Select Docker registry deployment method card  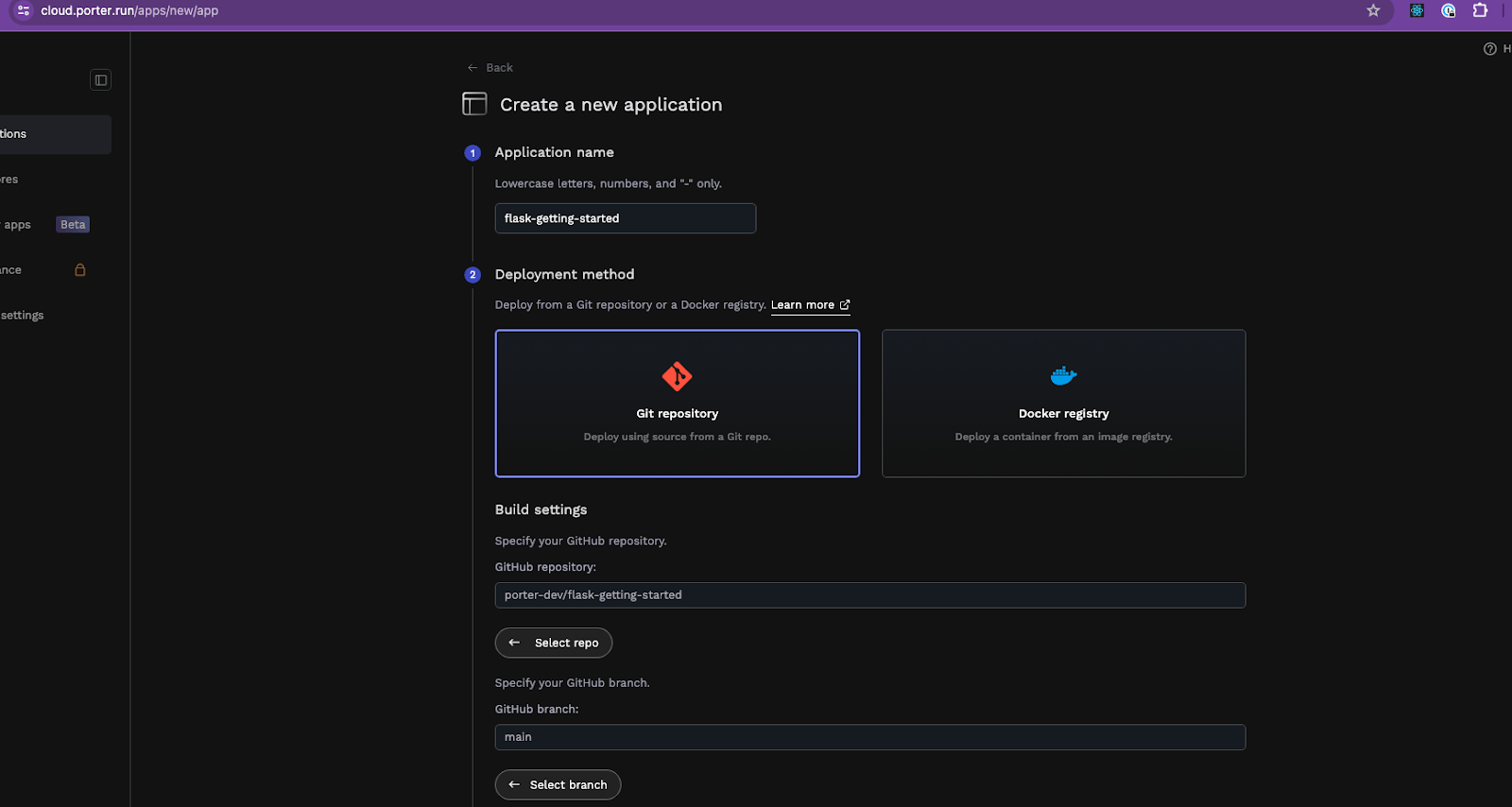(1063, 403)
